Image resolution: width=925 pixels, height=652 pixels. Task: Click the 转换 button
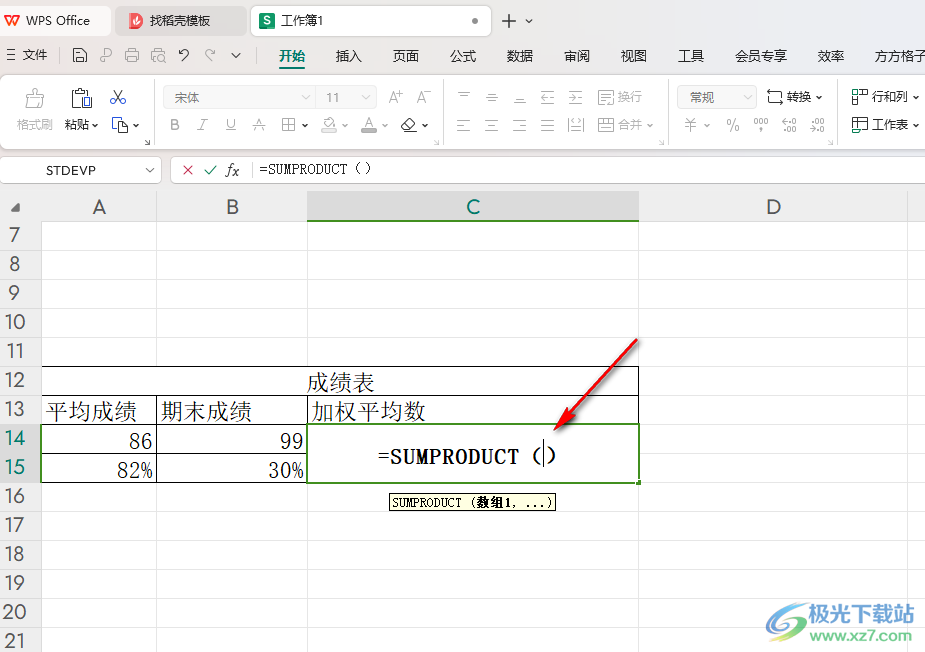(794, 97)
